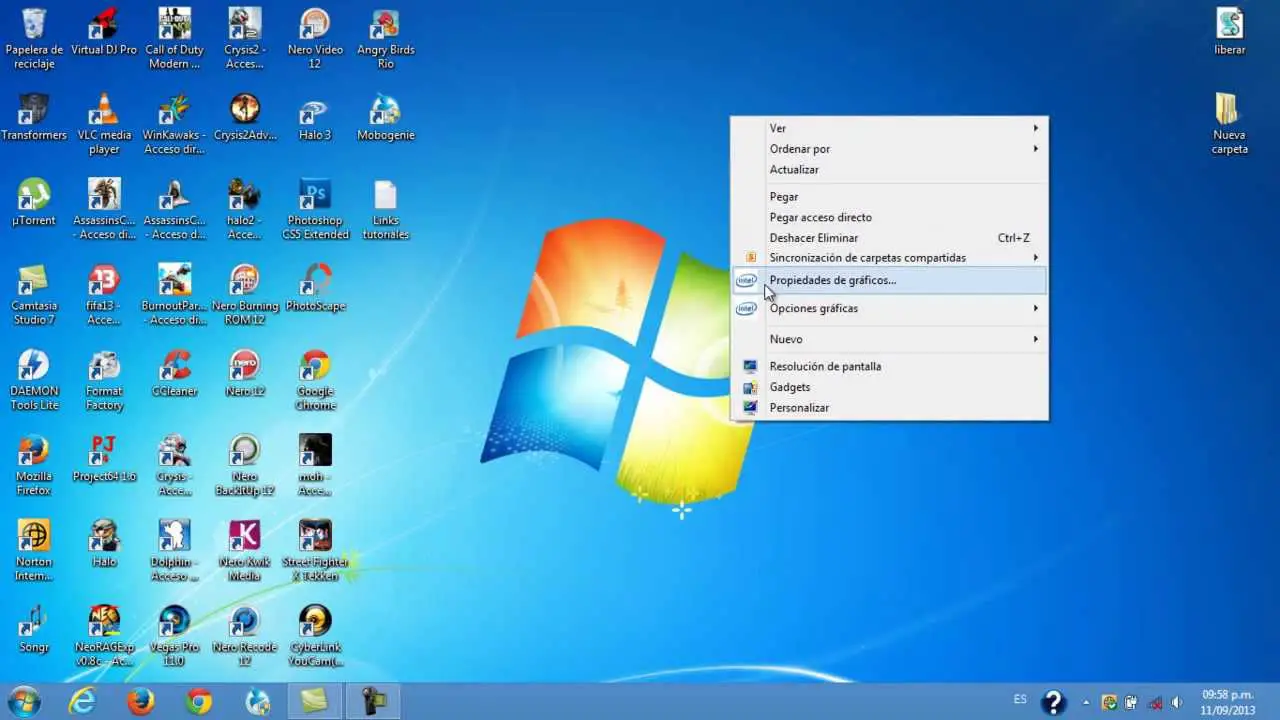The image size is (1280, 720).
Task: Select the Nero Kwik Media icon
Action: tap(245, 552)
